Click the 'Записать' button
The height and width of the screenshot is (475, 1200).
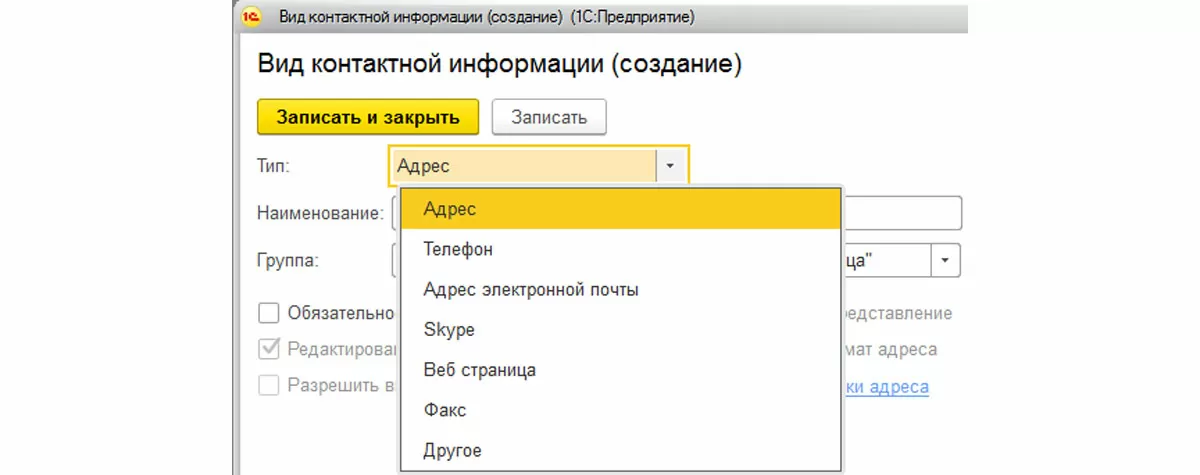(549, 117)
